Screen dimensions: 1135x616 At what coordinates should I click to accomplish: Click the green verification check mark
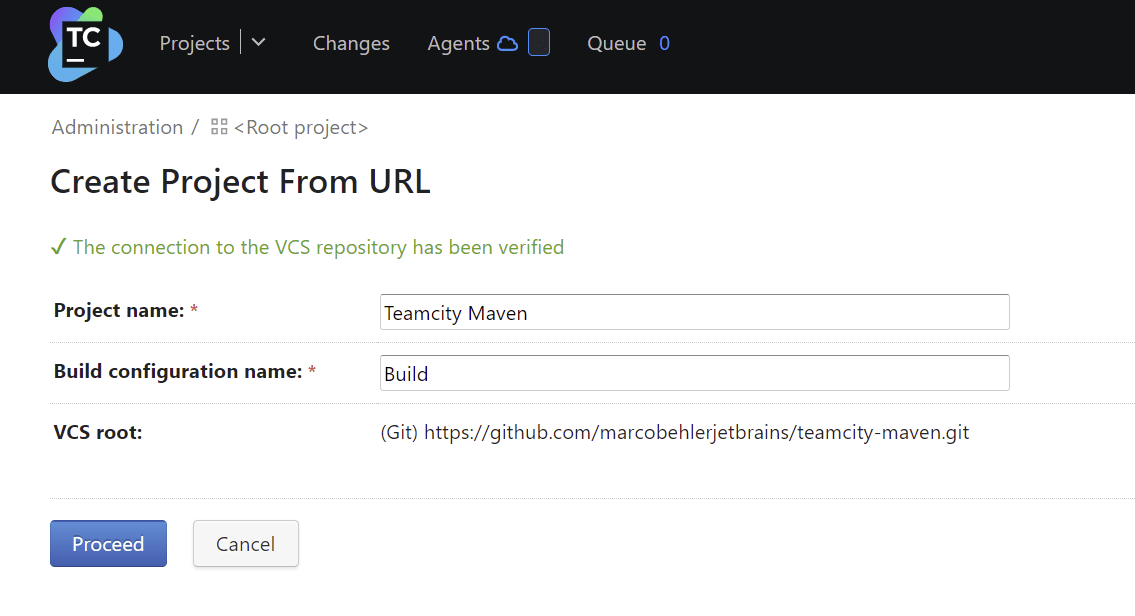(59, 247)
